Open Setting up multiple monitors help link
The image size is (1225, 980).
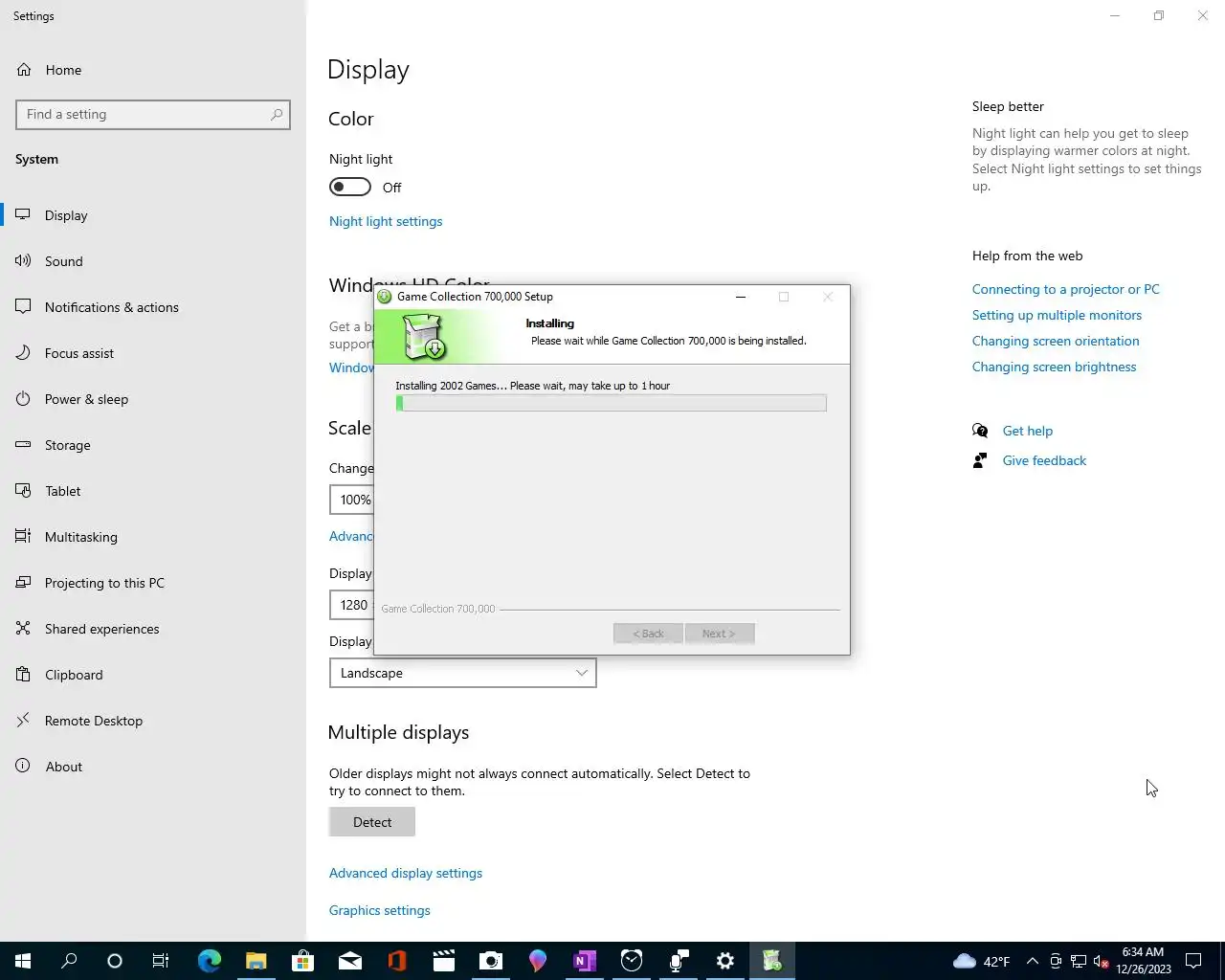tap(1057, 315)
